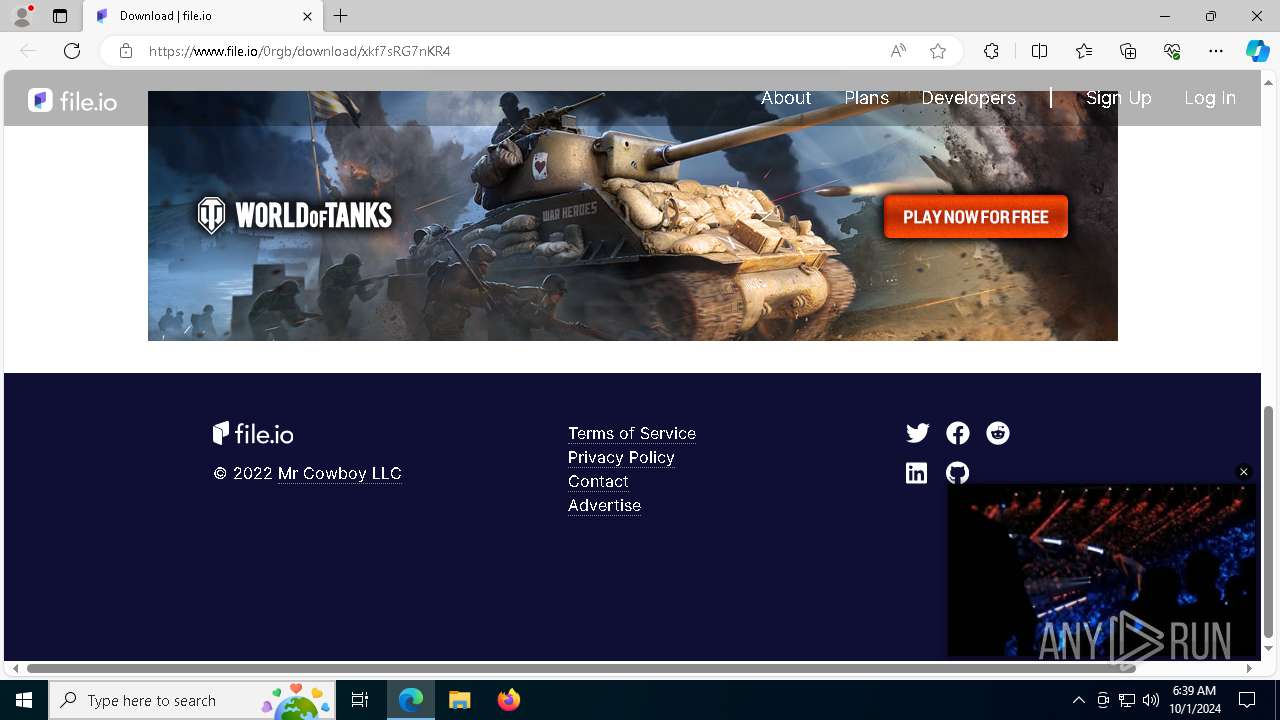The width and height of the screenshot is (1280, 720).
Task: Open the Developers page
Action: (968, 98)
